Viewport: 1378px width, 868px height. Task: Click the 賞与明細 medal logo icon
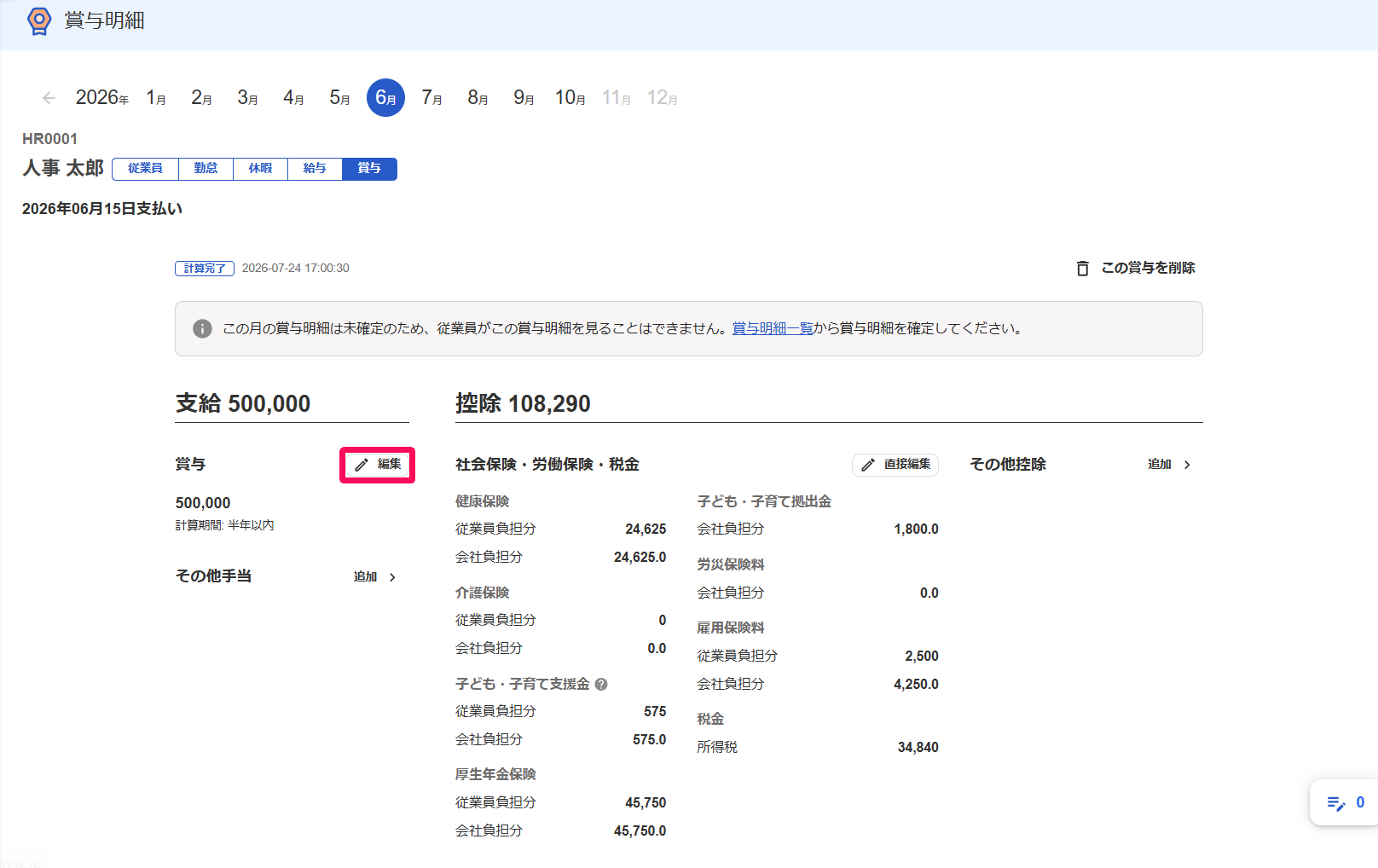pos(39,20)
